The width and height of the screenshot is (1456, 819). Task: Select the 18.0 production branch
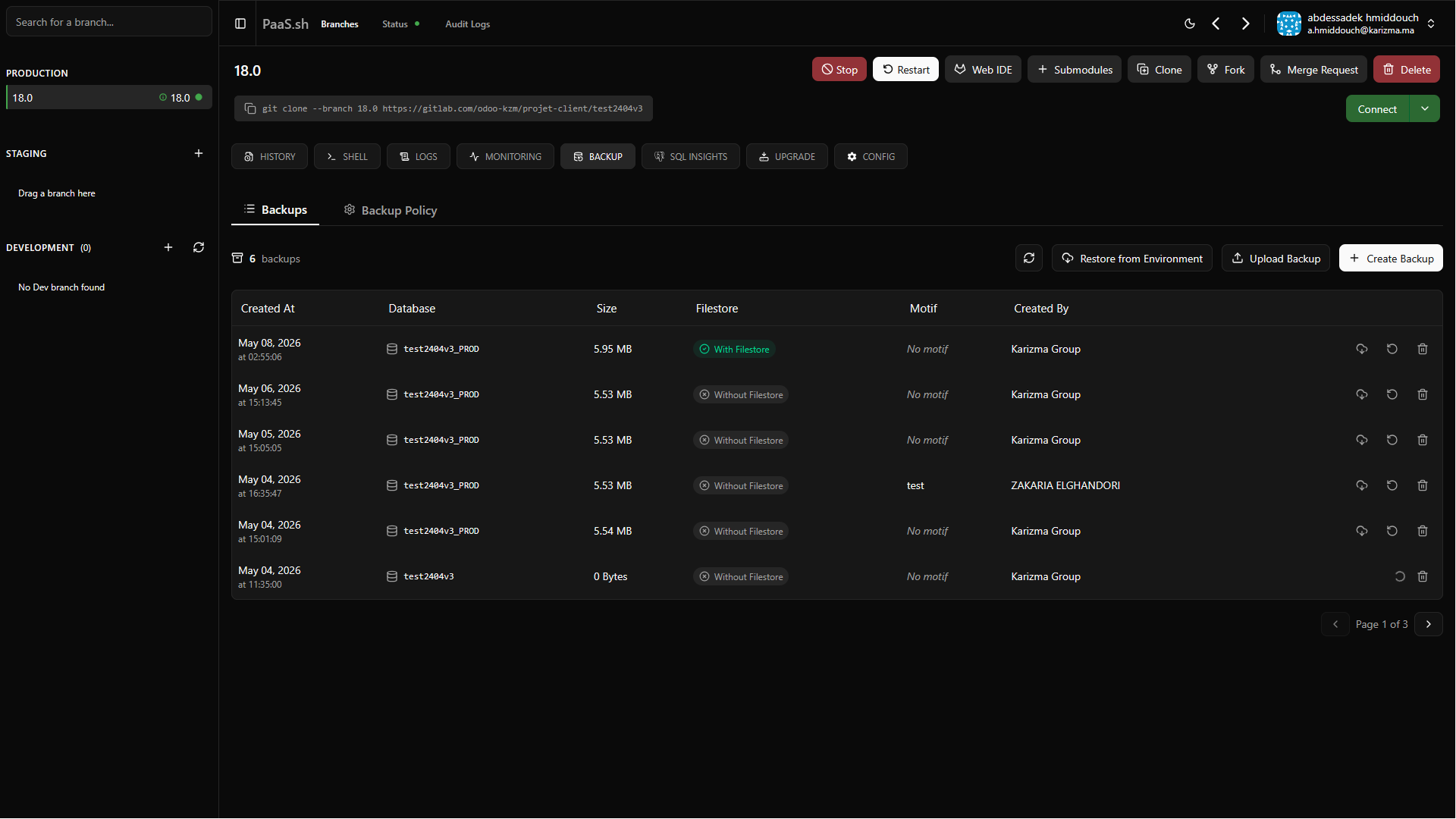point(109,97)
